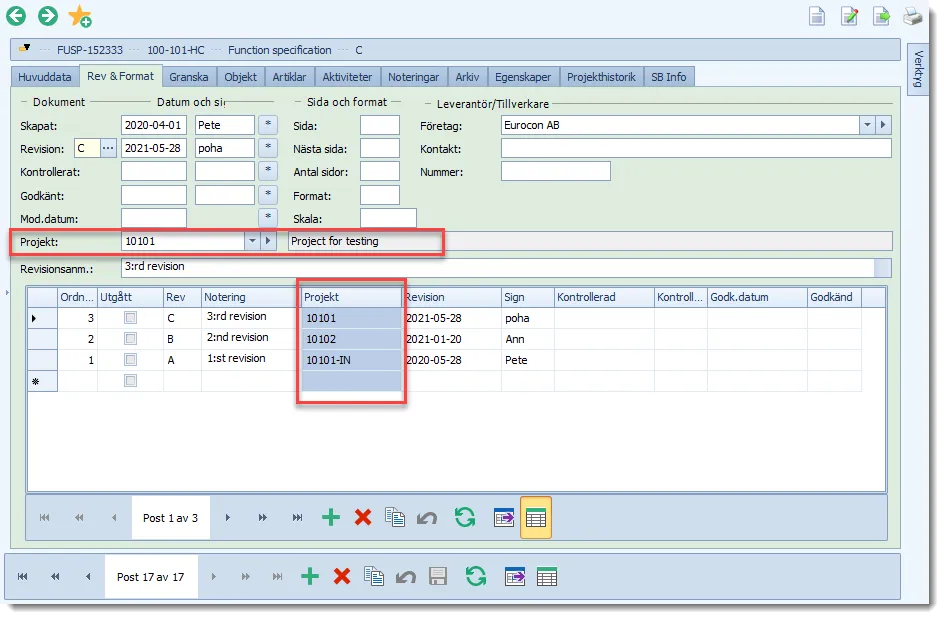The width and height of the screenshot is (944, 619).
Task: Click the arrow button beside Projekt dropdown
Action: coord(268,241)
